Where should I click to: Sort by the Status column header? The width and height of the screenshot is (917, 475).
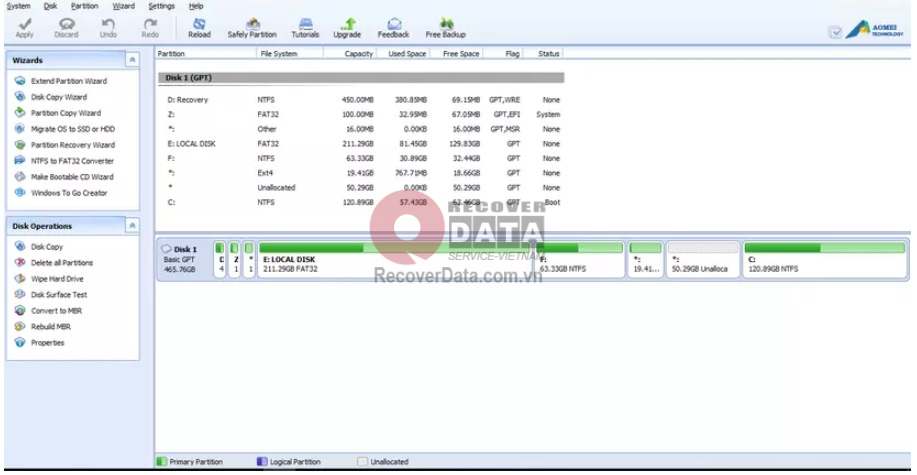point(543,54)
